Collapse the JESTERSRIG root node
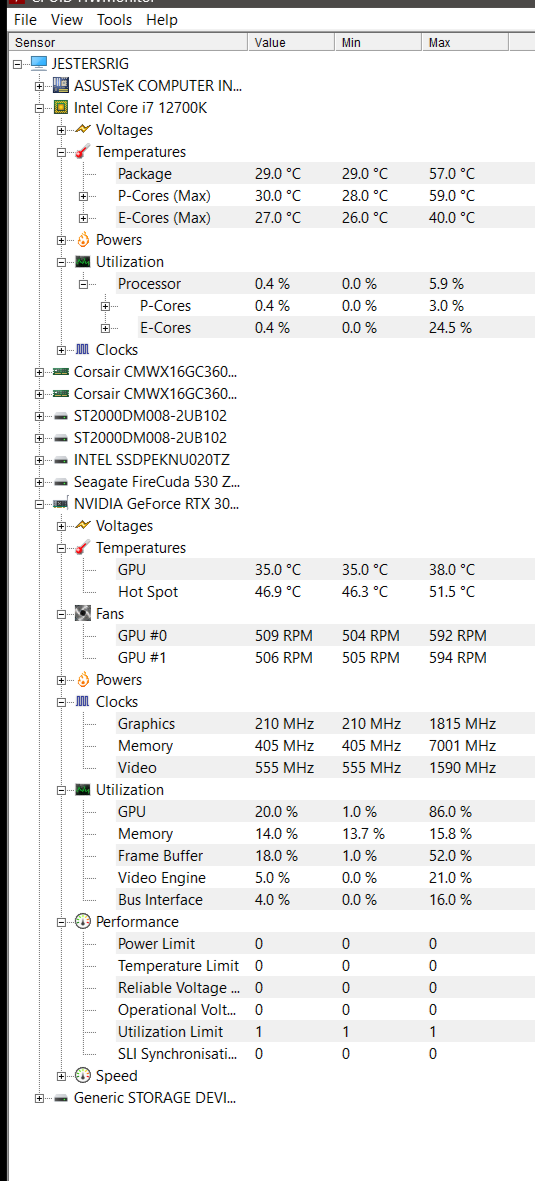This screenshot has width=535, height=1181. (18, 64)
